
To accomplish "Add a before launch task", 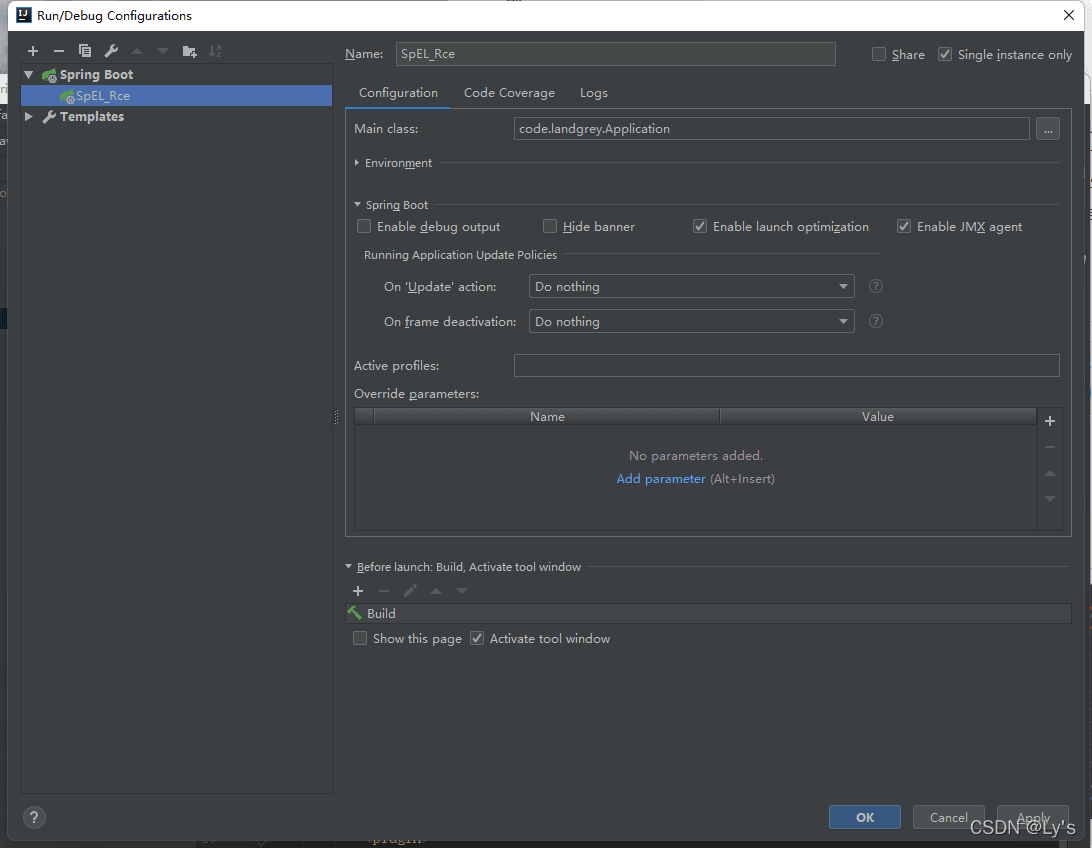I will pyautogui.click(x=358, y=591).
